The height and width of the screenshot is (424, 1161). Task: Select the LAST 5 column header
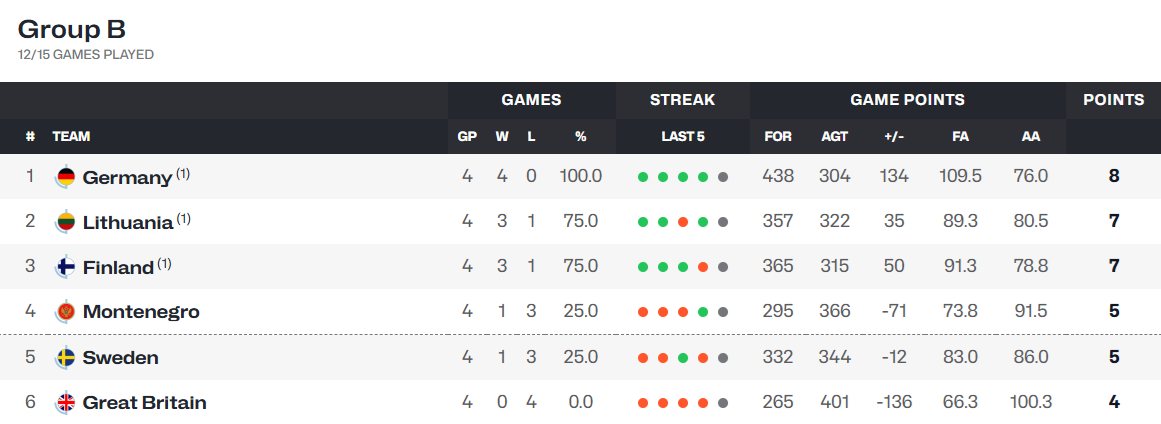683,137
